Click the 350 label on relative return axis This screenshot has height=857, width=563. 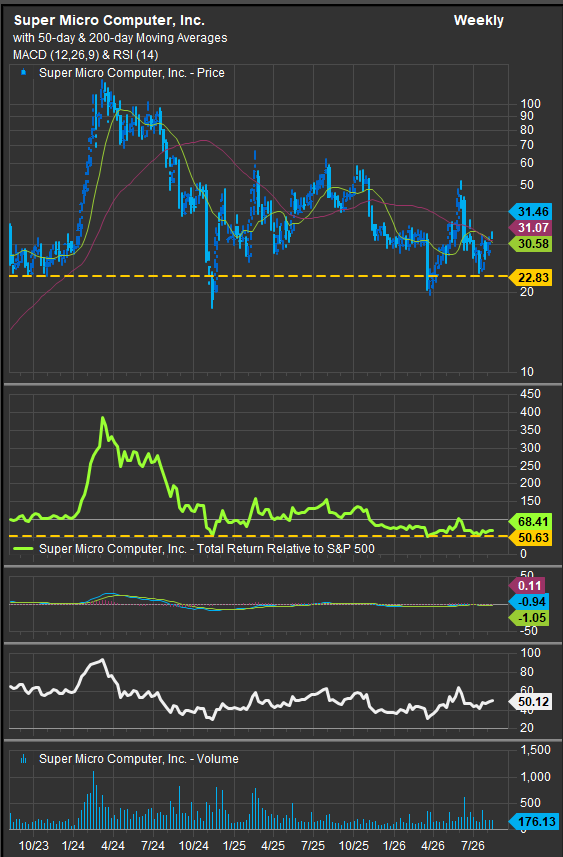click(530, 430)
